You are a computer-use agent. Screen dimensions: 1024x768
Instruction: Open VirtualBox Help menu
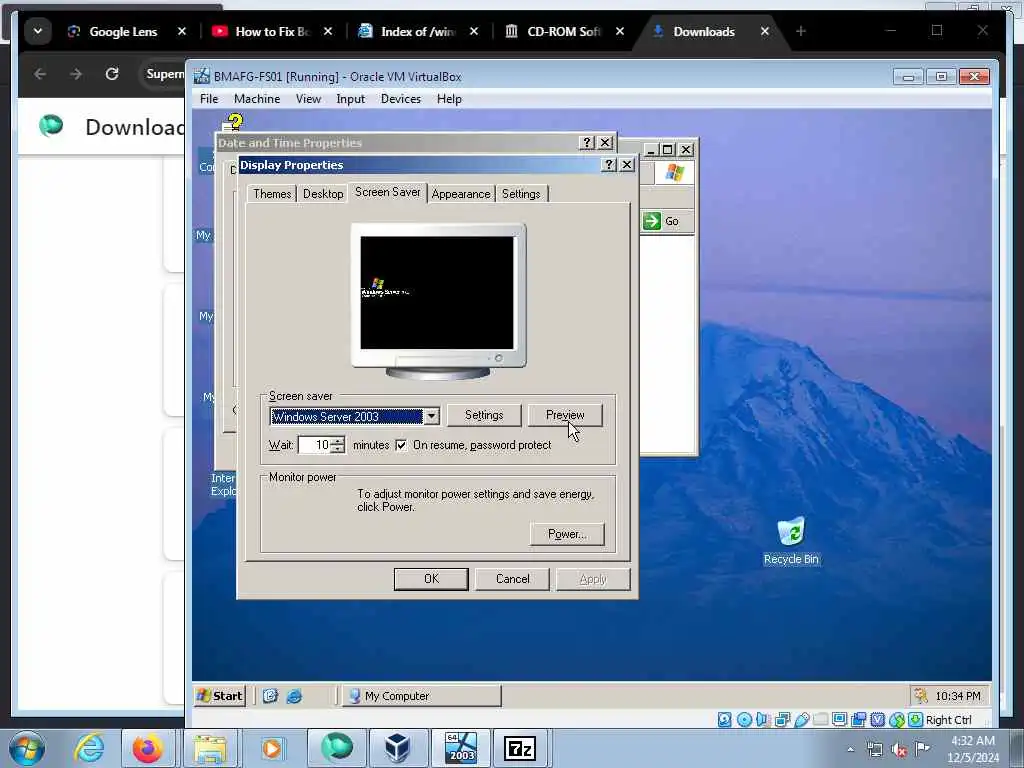pos(449,99)
